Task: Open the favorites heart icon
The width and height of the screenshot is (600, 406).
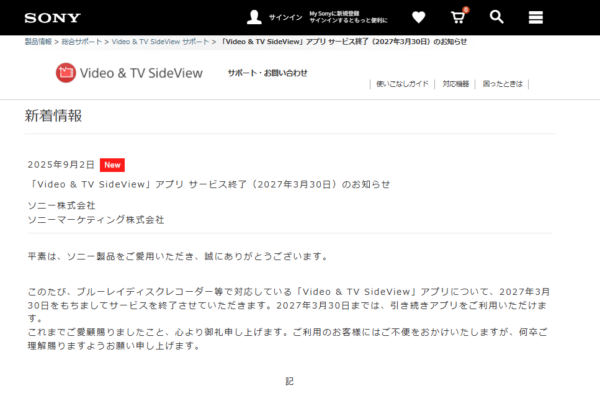Action: (x=418, y=17)
